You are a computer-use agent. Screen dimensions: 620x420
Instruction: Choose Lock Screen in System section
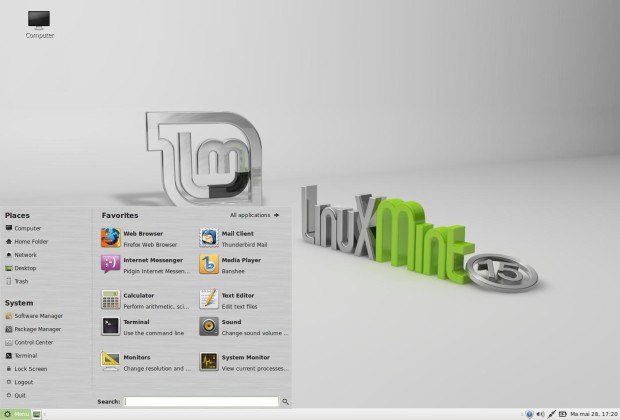[x=26, y=369]
